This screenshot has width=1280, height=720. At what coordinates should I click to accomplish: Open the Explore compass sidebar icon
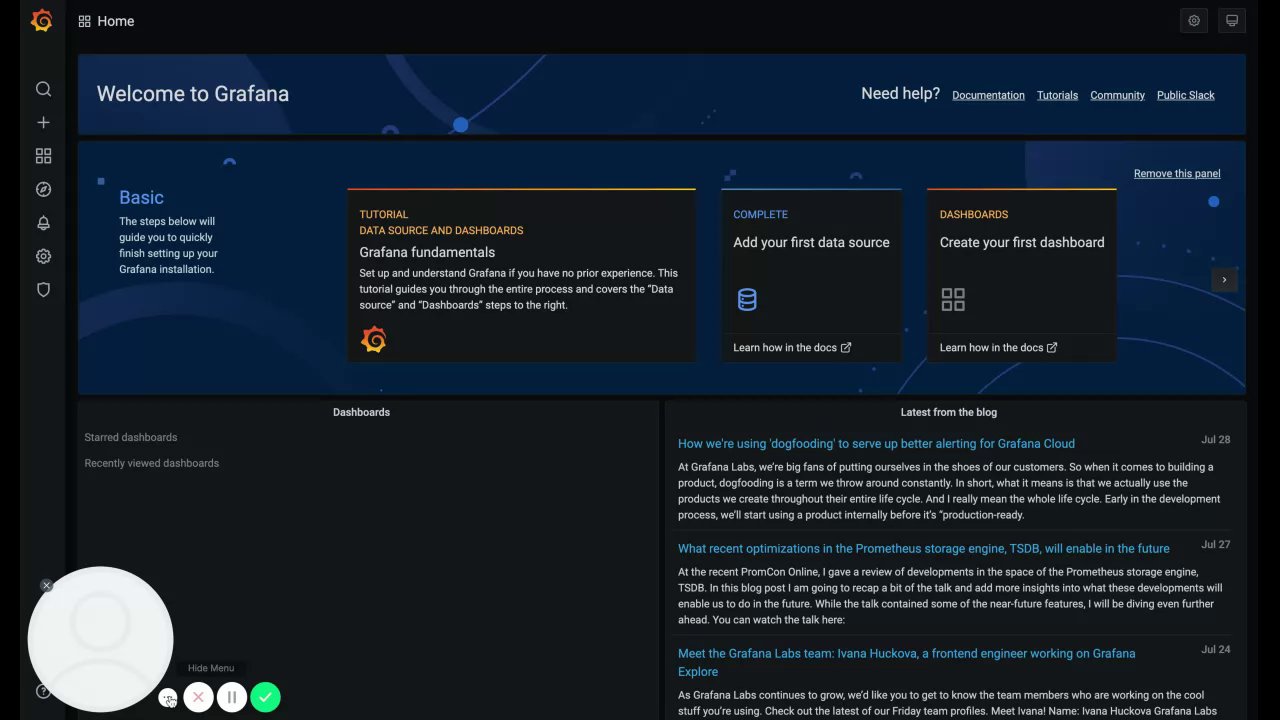43,189
